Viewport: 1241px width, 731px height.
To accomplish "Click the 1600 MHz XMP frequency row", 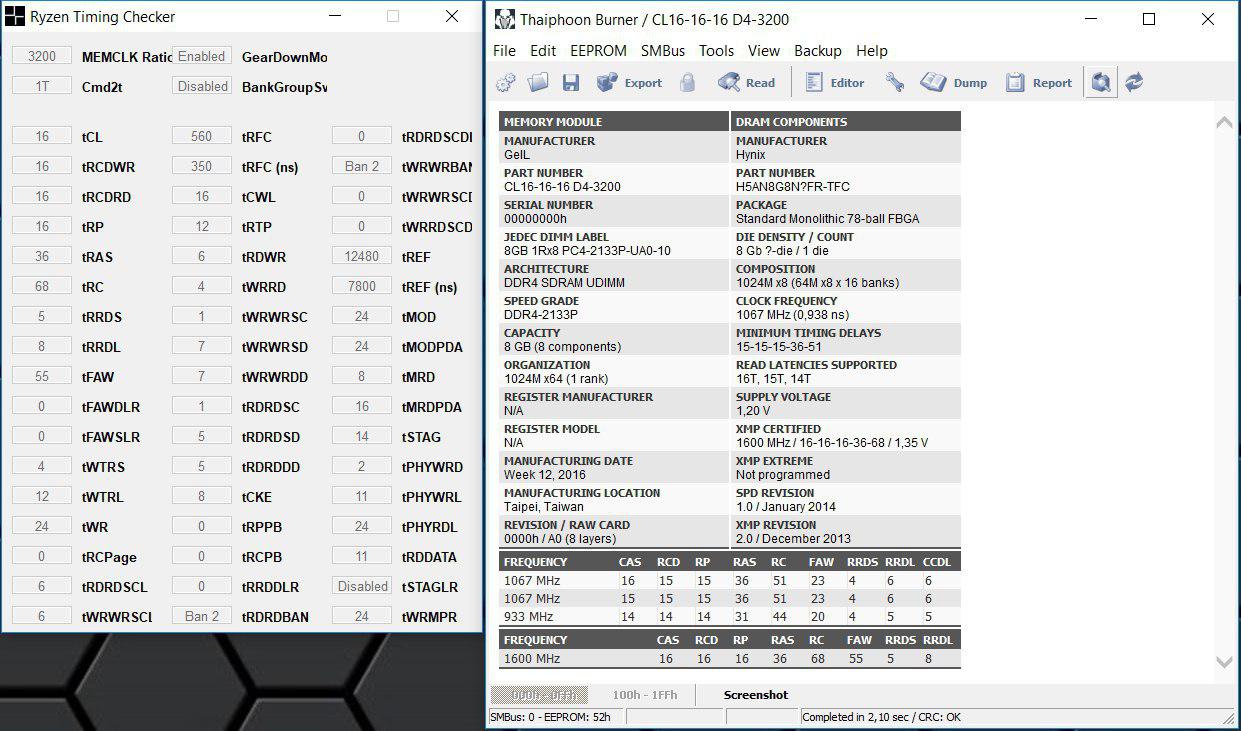I will click(729, 659).
